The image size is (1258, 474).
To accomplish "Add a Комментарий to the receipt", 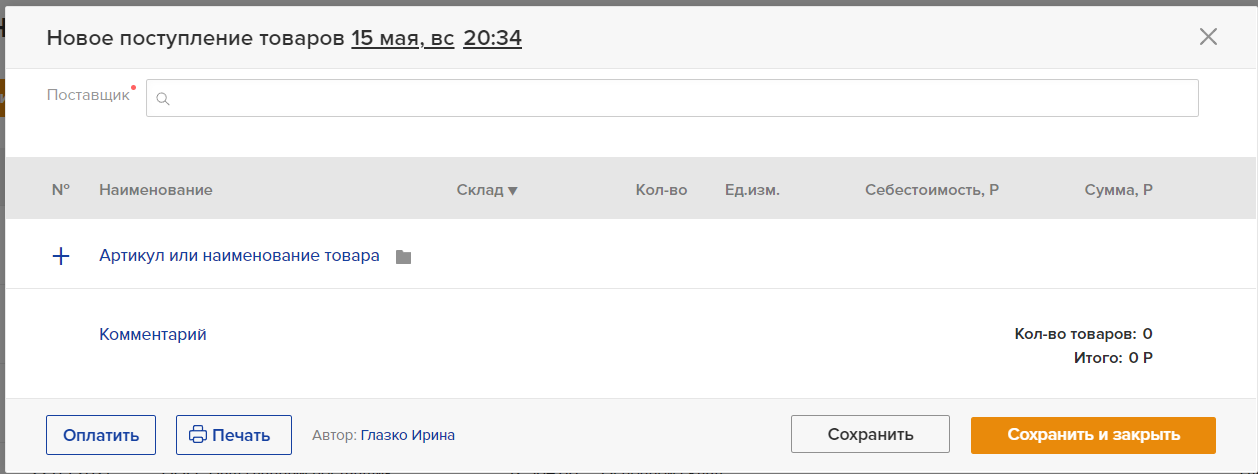I will pyautogui.click(x=153, y=335).
